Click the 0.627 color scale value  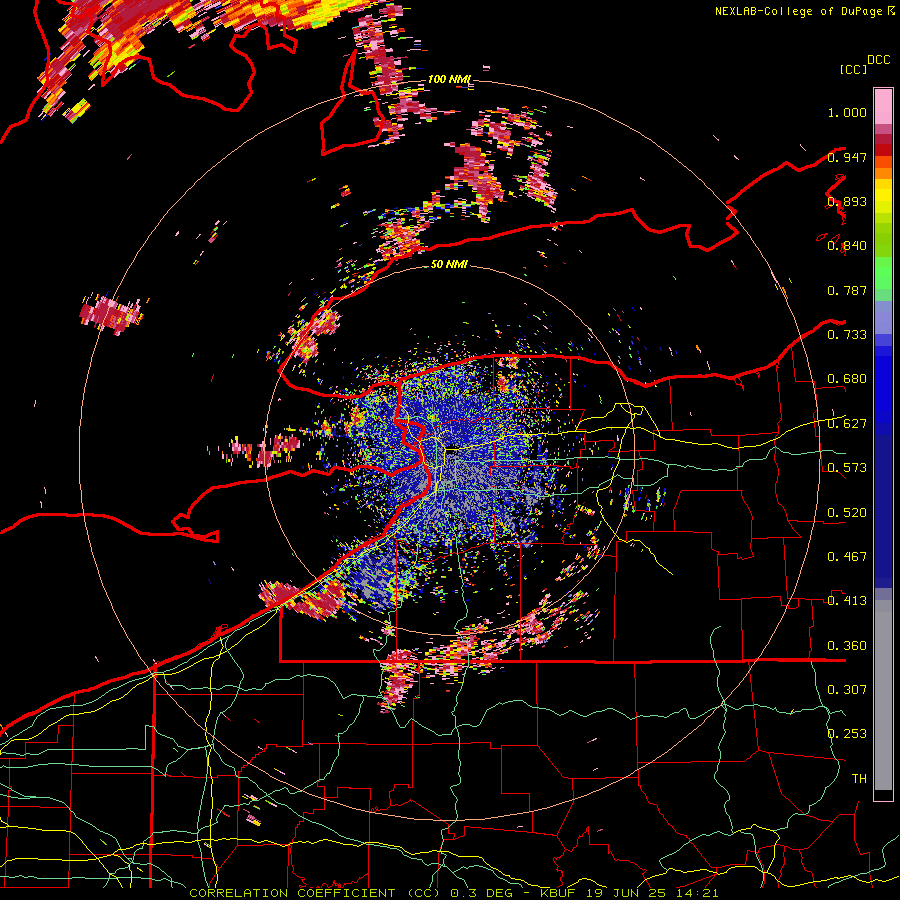(x=847, y=424)
